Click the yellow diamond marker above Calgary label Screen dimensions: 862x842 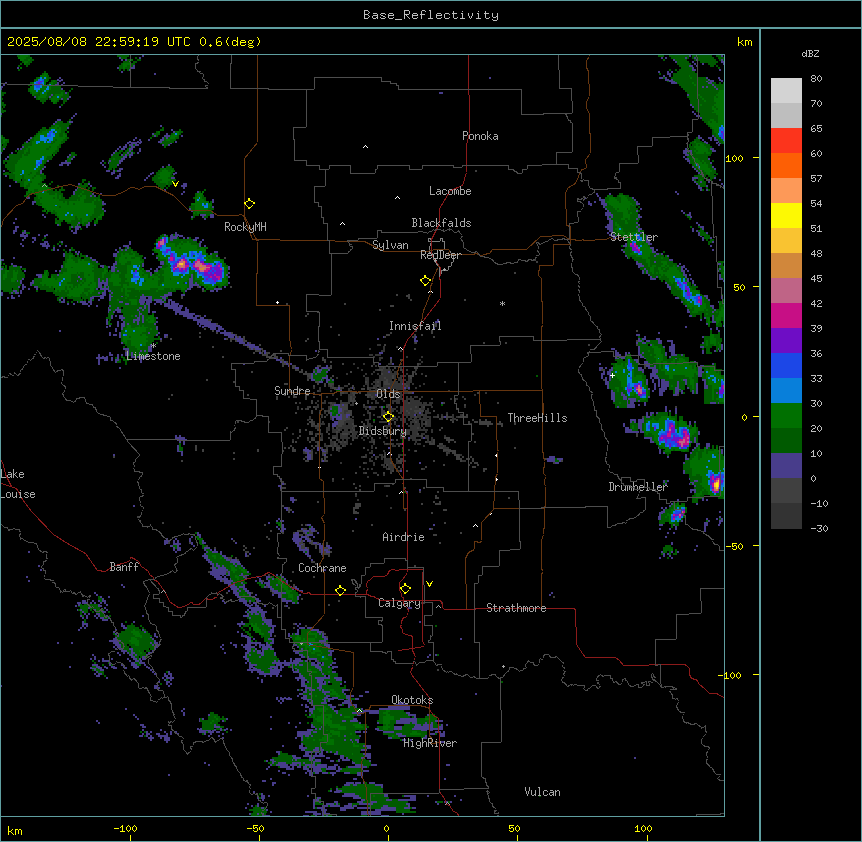click(405, 589)
